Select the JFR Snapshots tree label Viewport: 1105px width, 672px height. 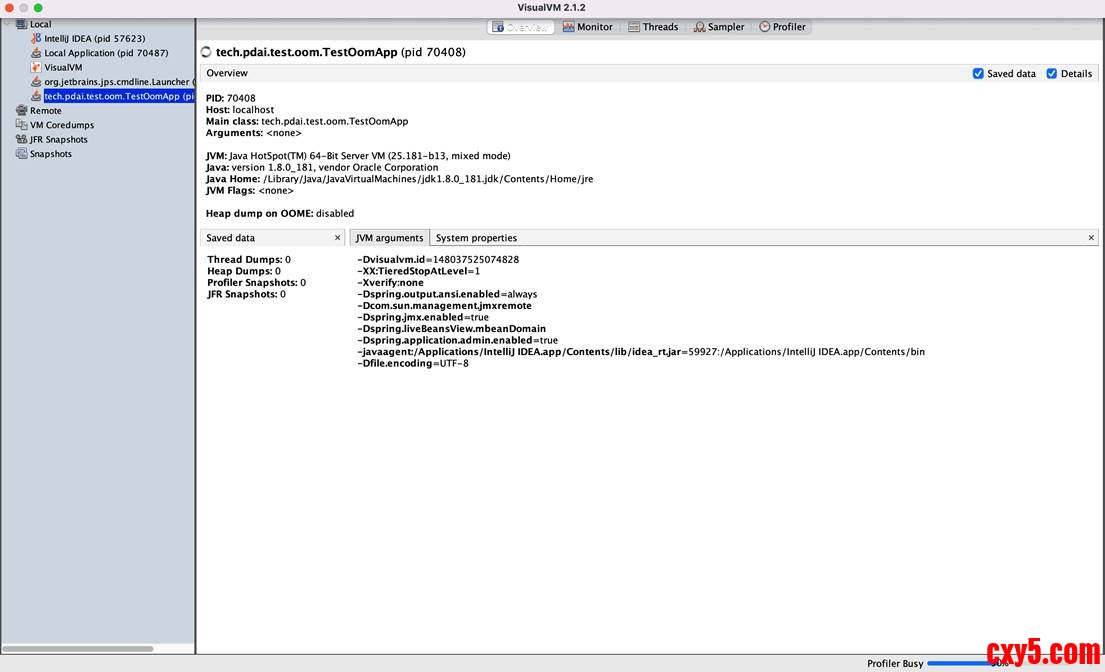58,139
